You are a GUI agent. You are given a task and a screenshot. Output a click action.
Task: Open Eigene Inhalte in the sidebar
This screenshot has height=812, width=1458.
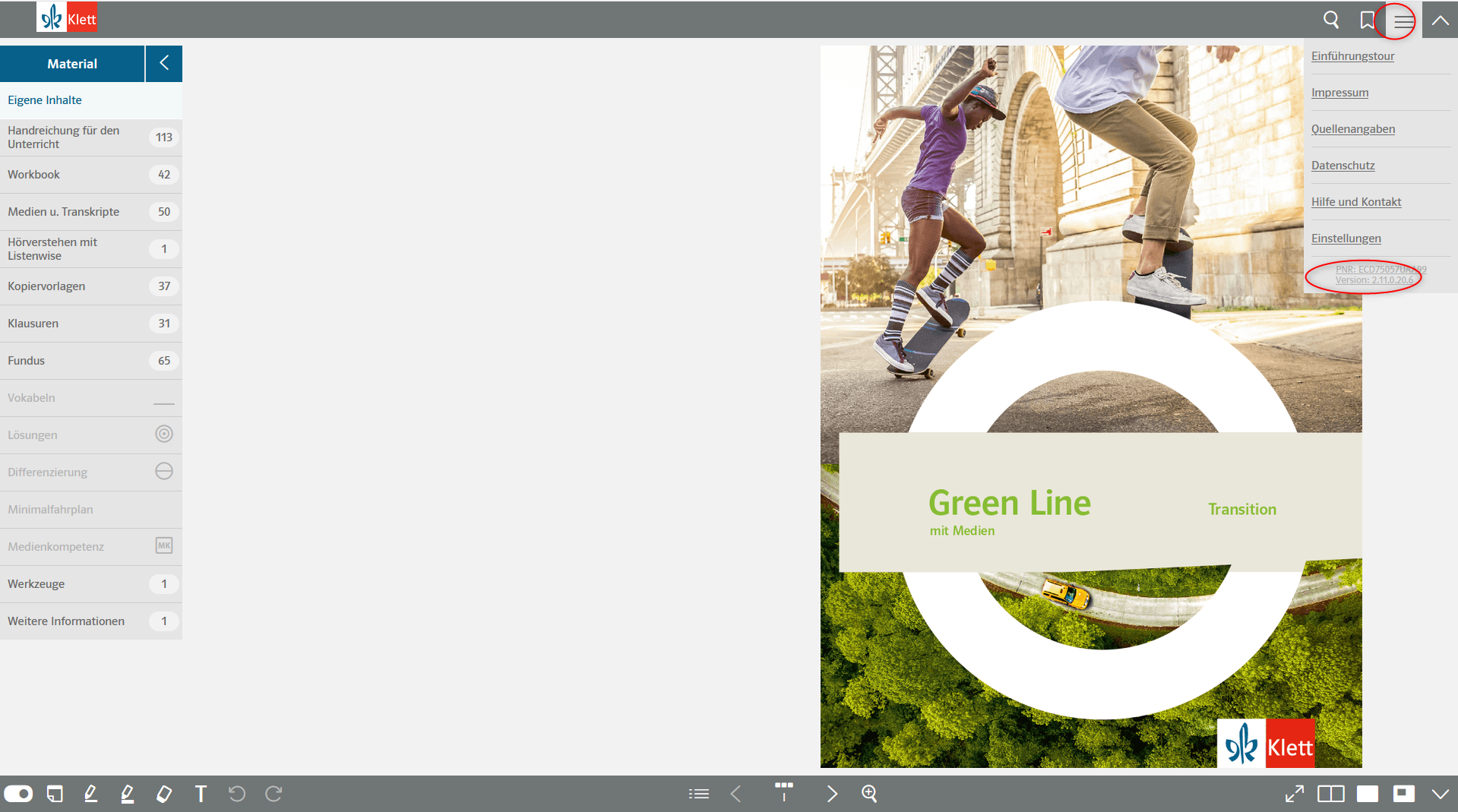91,100
